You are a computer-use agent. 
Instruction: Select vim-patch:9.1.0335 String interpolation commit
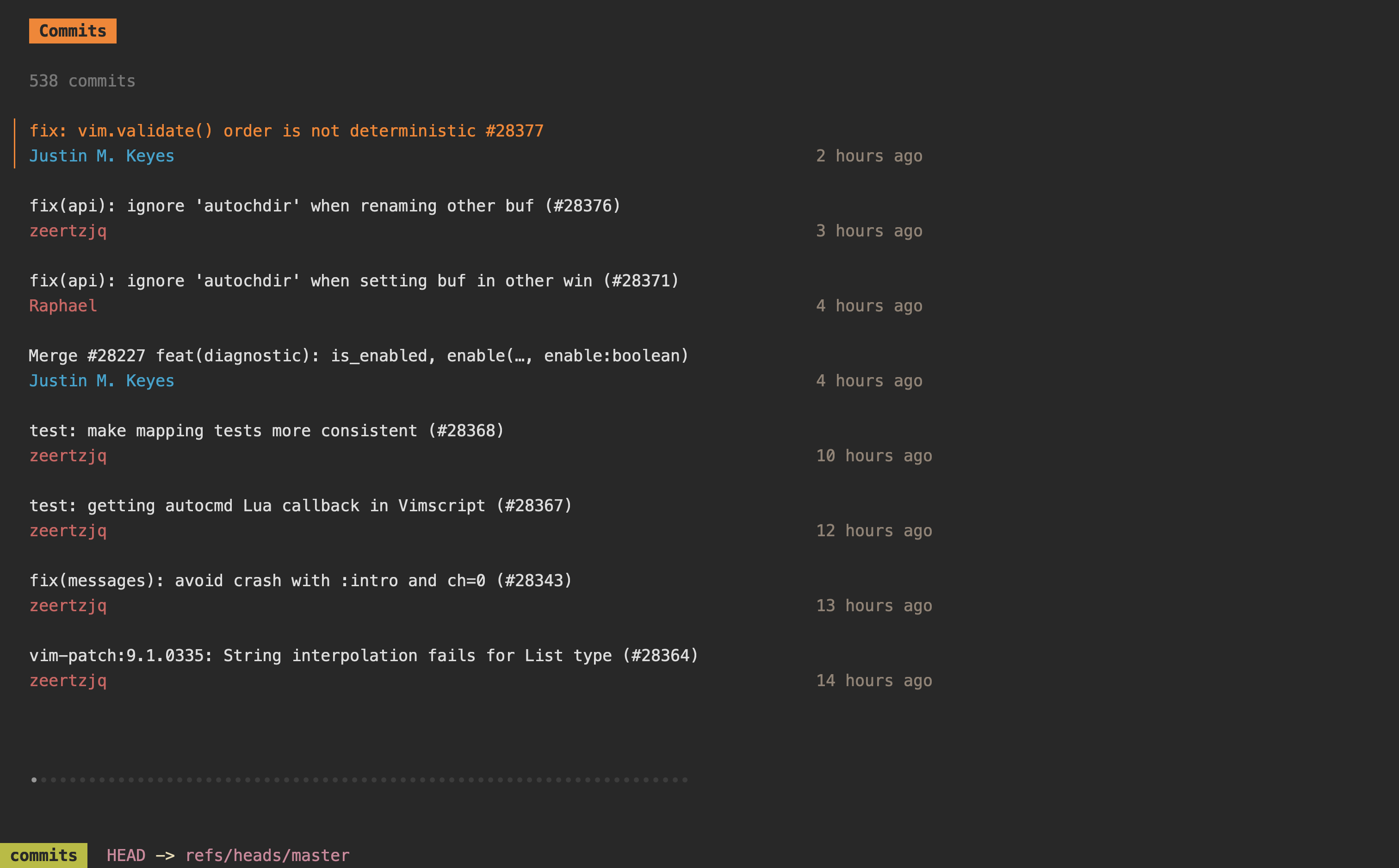coord(364,656)
